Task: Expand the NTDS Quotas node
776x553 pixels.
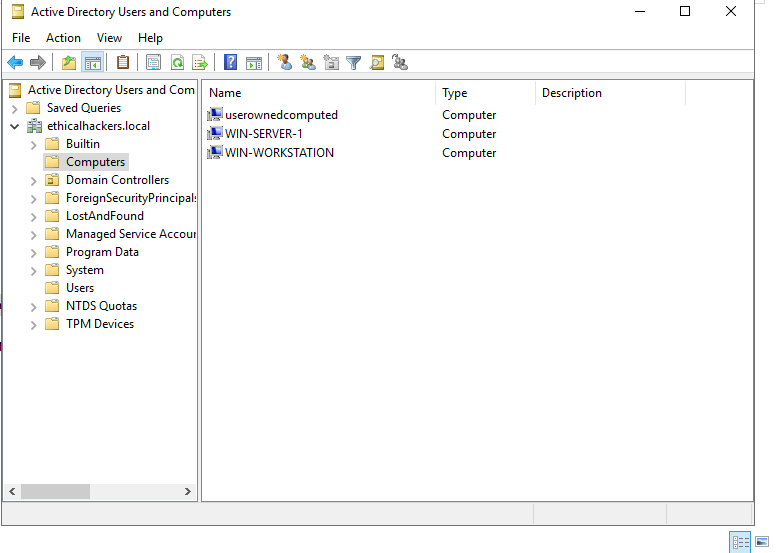Action: (33, 307)
